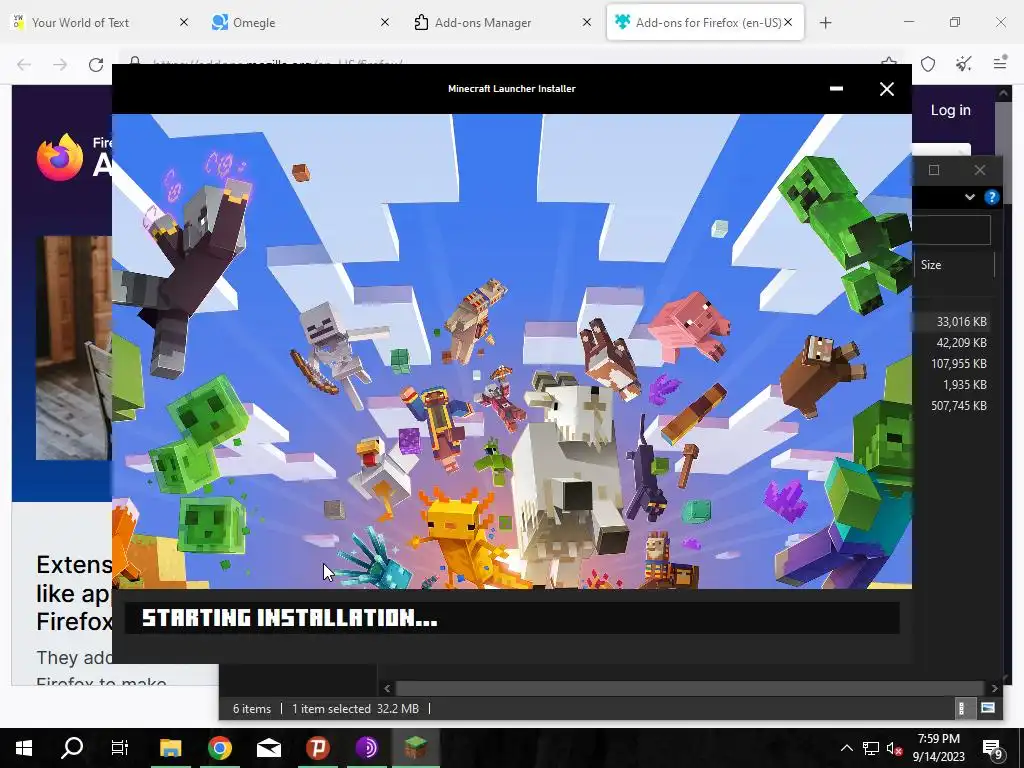Screen dimensions: 1024x768
Task: Select the Minecraft grass block taskbar icon
Action: coord(416,748)
